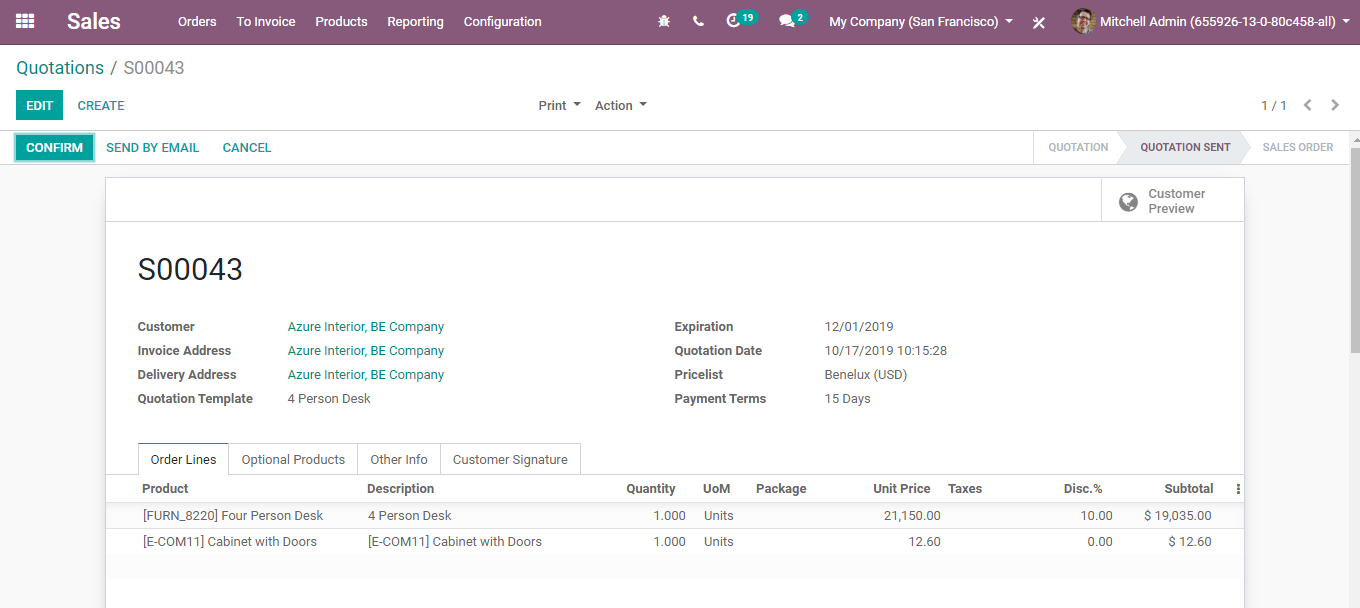The height and width of the screenshot is (608, 1360).
Task: Open the activities clock icon with 19 badge
Action: coord(740,20)
